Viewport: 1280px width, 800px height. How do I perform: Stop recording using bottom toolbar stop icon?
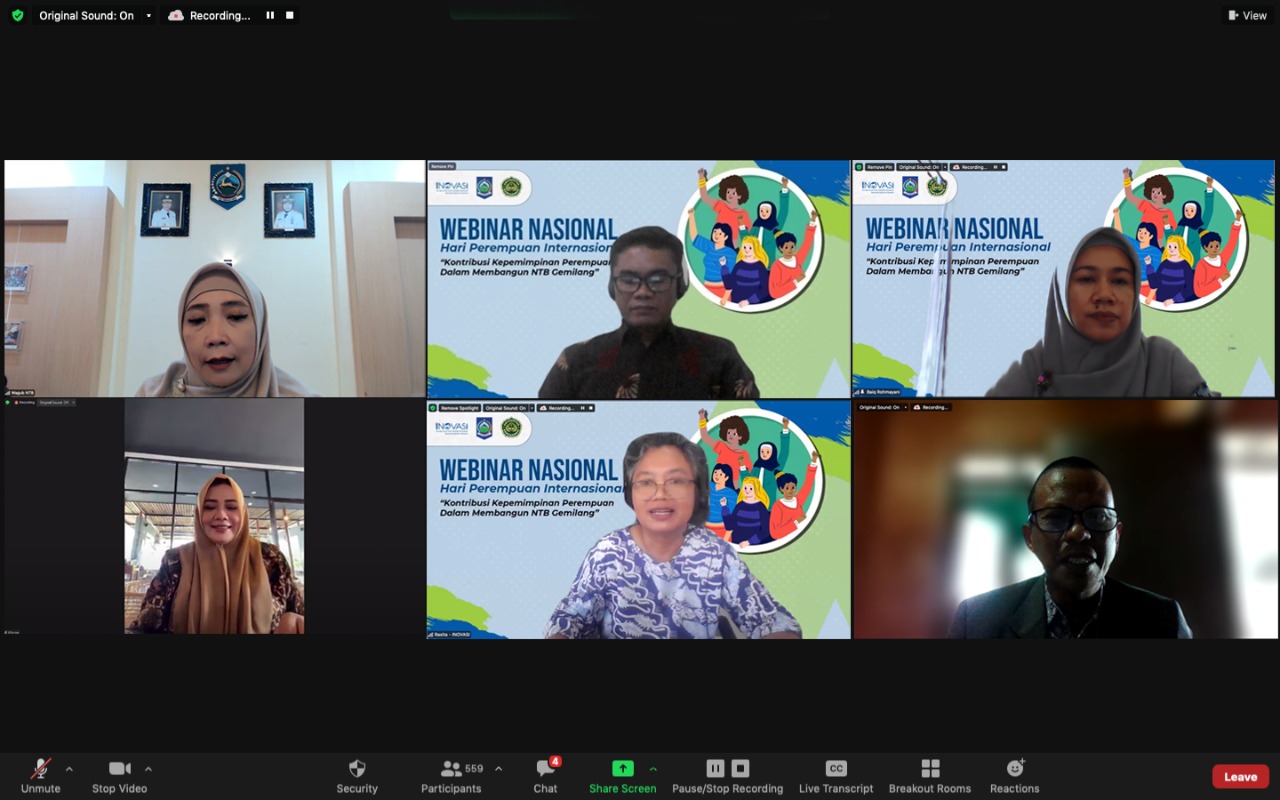point(740,768)
